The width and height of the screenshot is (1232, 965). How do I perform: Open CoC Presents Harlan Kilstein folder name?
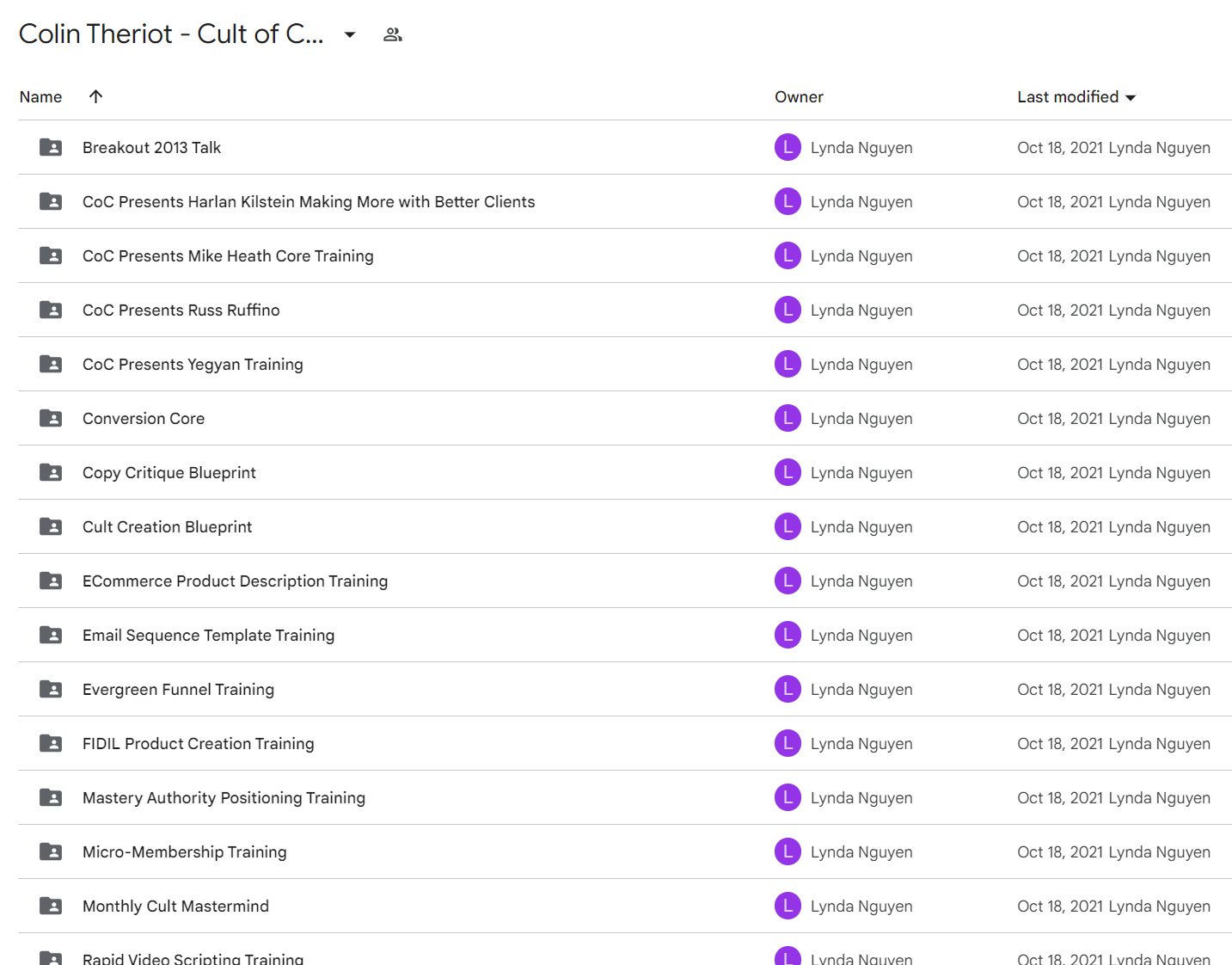(309, 202)
